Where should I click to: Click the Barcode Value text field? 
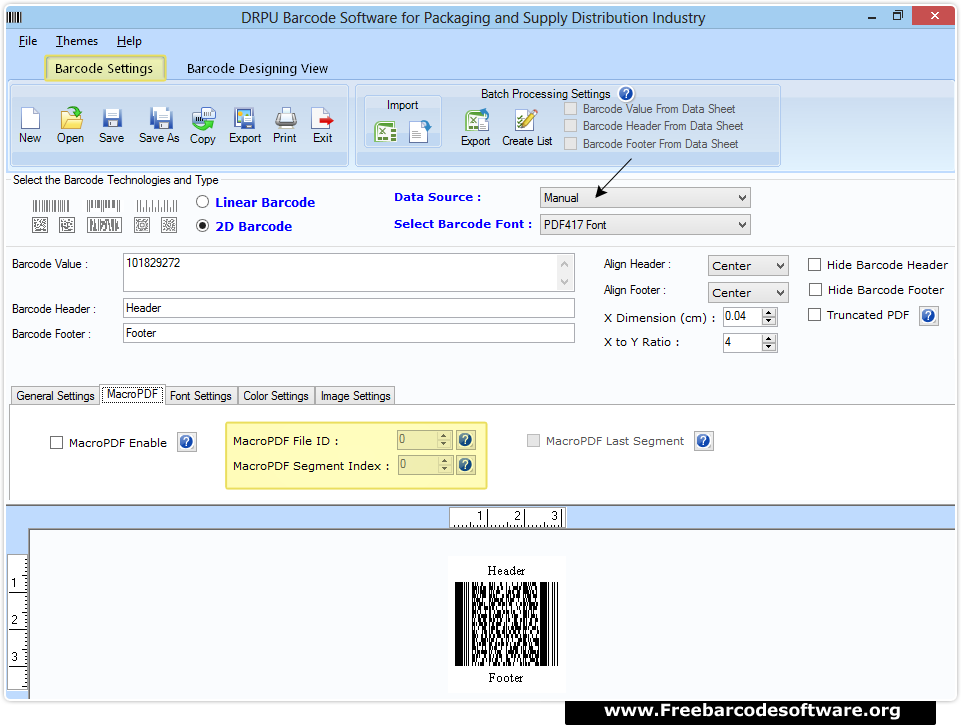(x=348, y=272)
